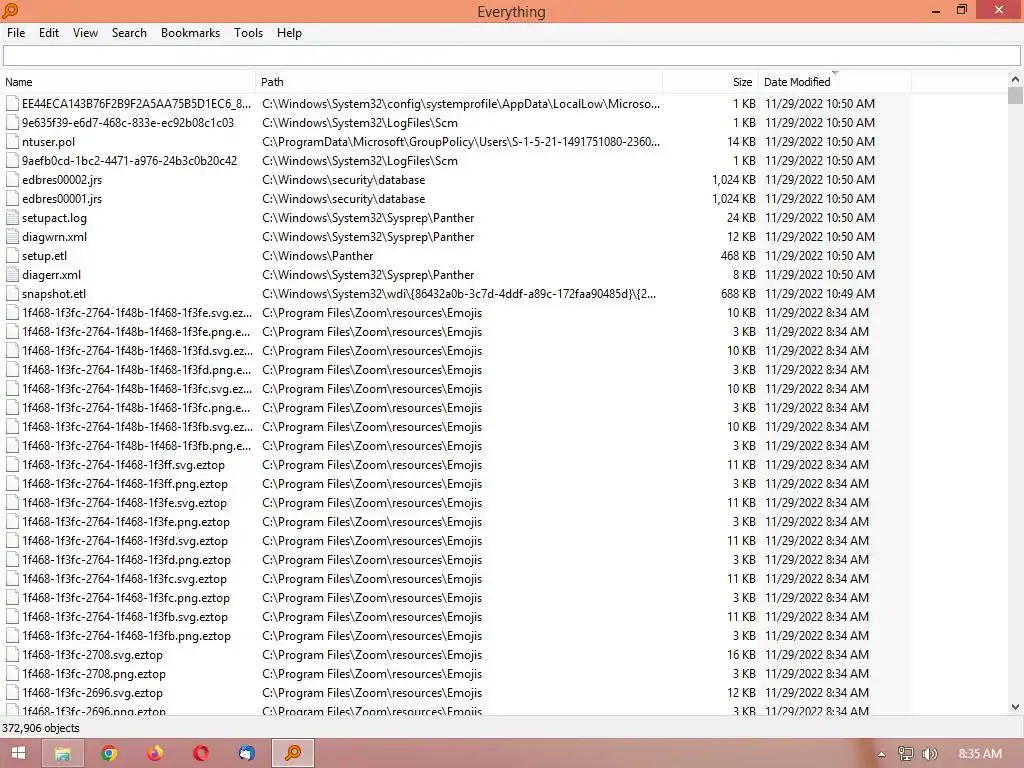Select the setup.etl file icon

(12, 255)
